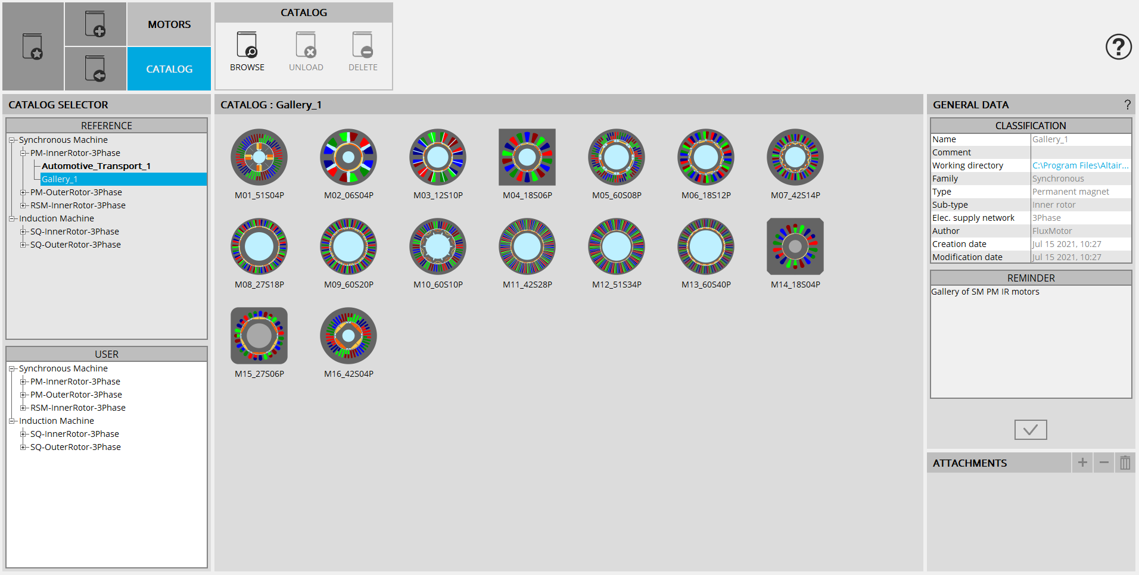The height and width of the screenshot is (575, 1139).
Task: Expand SQ-InnerRotor-3Phase in the User tree
Action: coord(24,434)
